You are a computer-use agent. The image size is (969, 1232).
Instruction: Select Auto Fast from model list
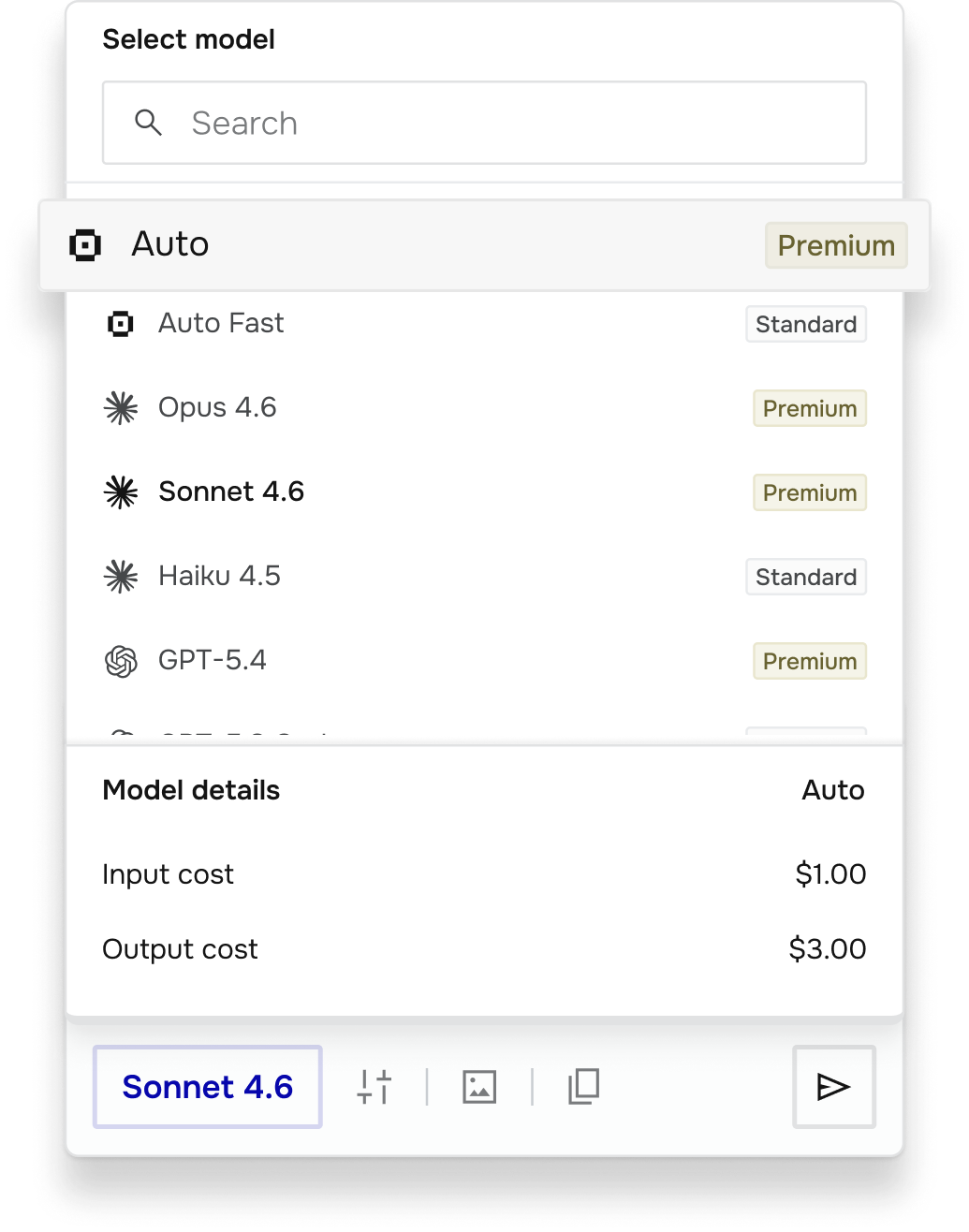tap(222, 324)
